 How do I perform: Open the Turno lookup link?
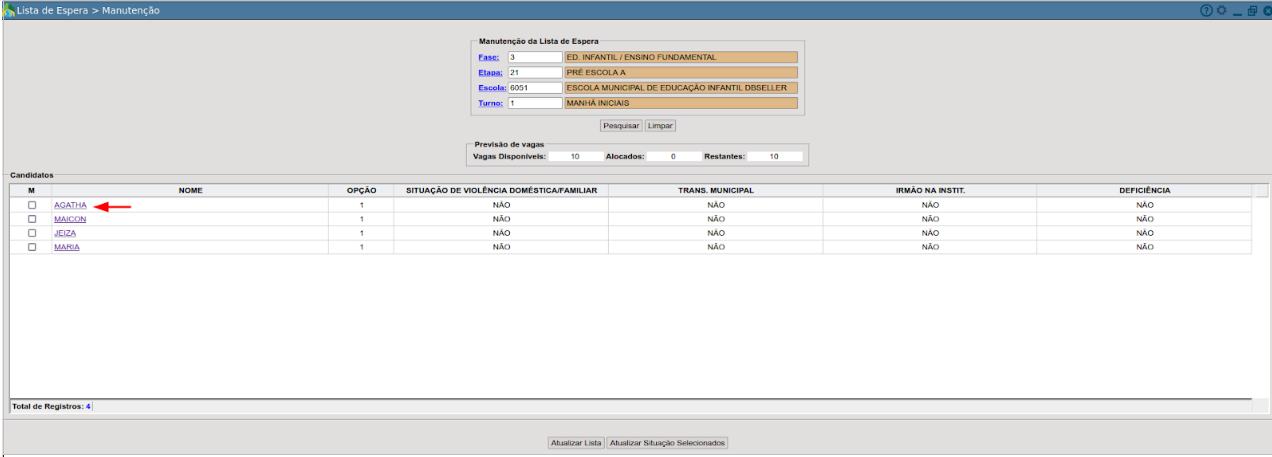(x=490, y=103)
